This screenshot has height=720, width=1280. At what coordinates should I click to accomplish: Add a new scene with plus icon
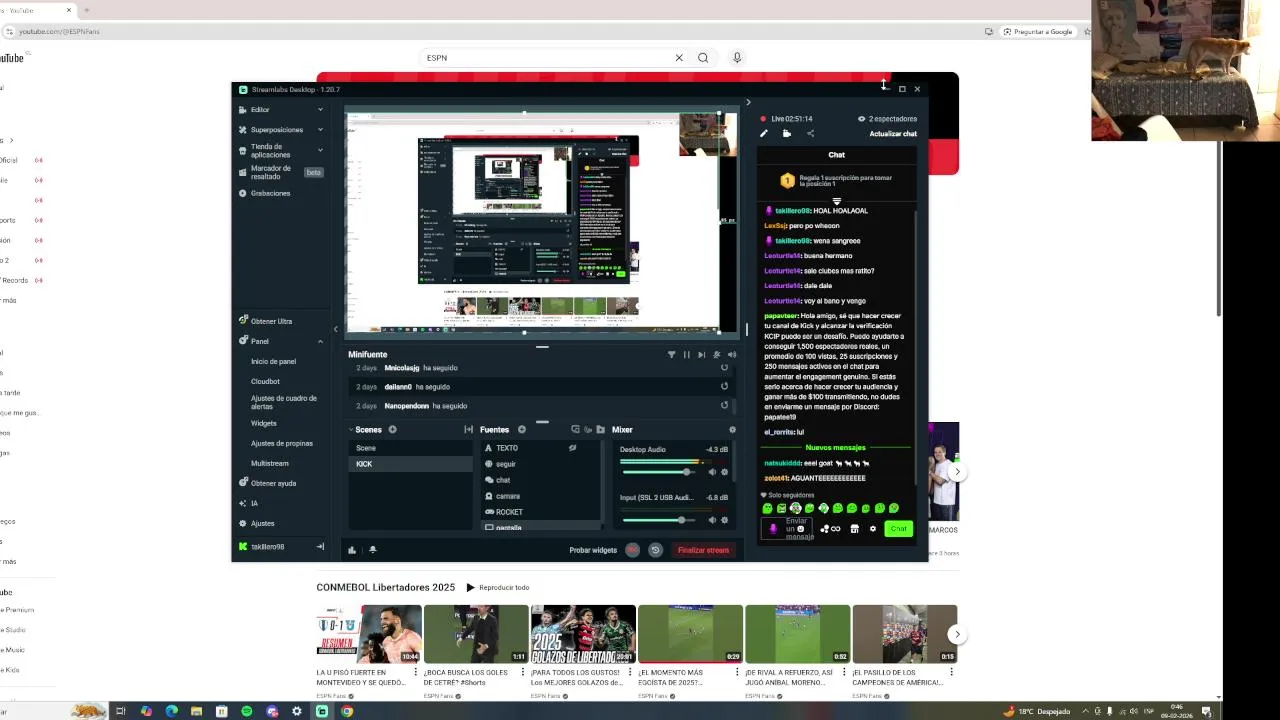pos(392,430)
